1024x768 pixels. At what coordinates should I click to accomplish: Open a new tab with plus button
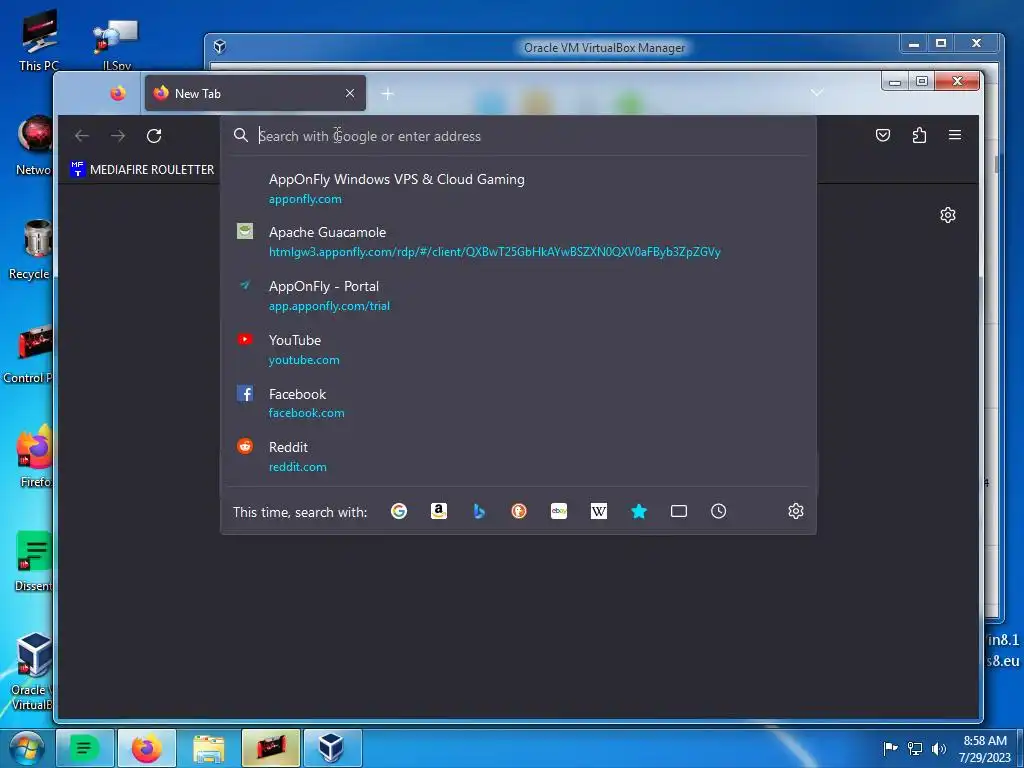[387, 94]
